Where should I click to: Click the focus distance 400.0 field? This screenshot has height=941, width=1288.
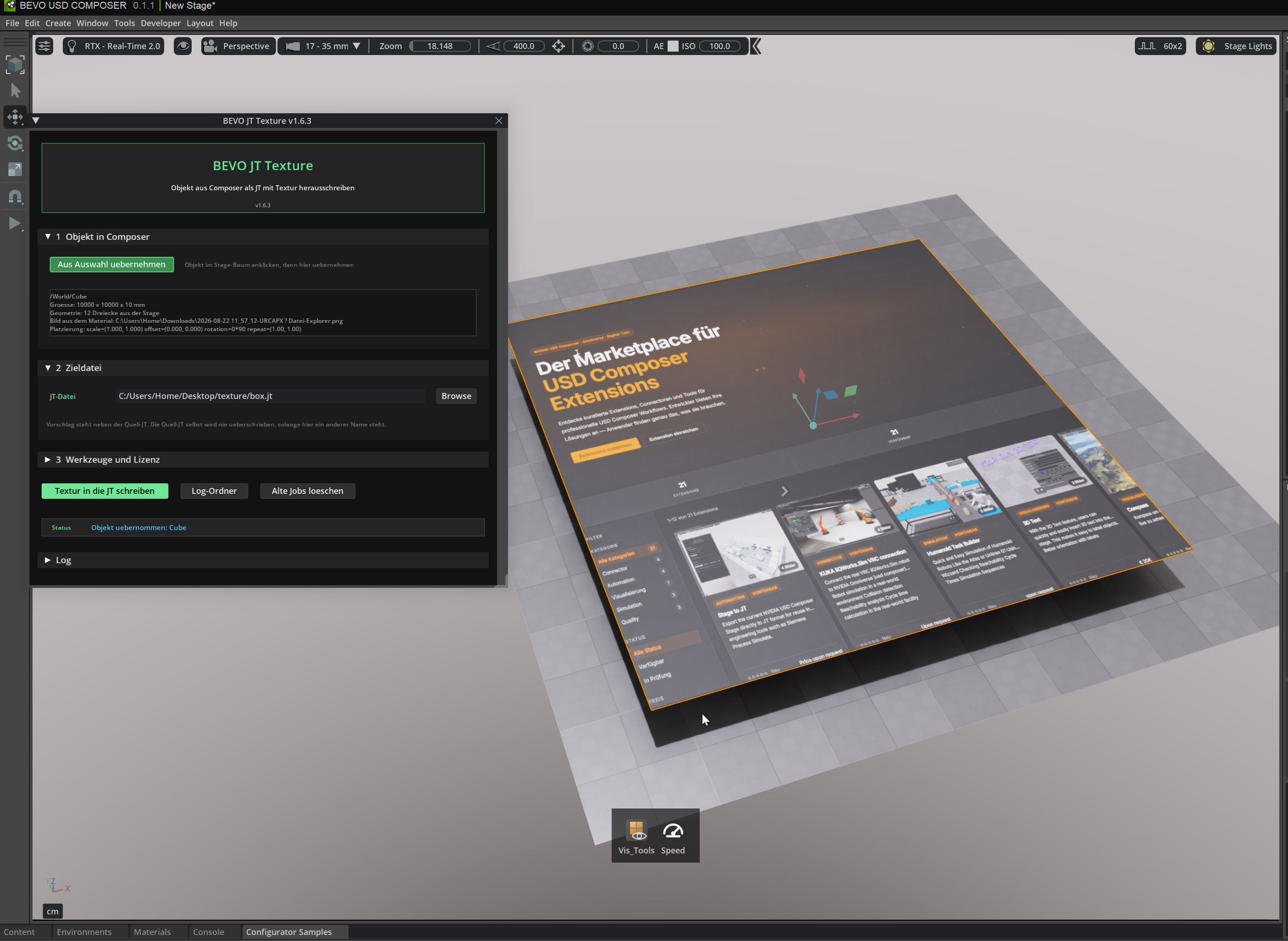pos(524,46)
